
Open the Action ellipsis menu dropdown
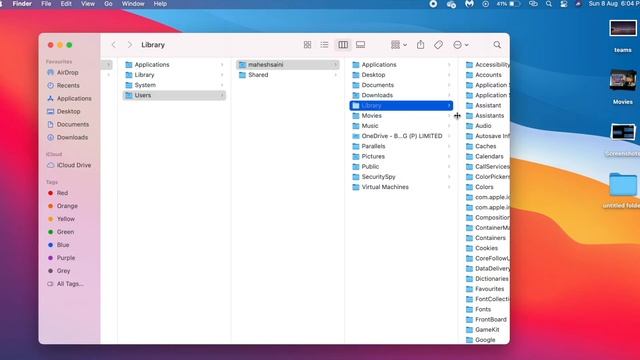click(461, 45)
